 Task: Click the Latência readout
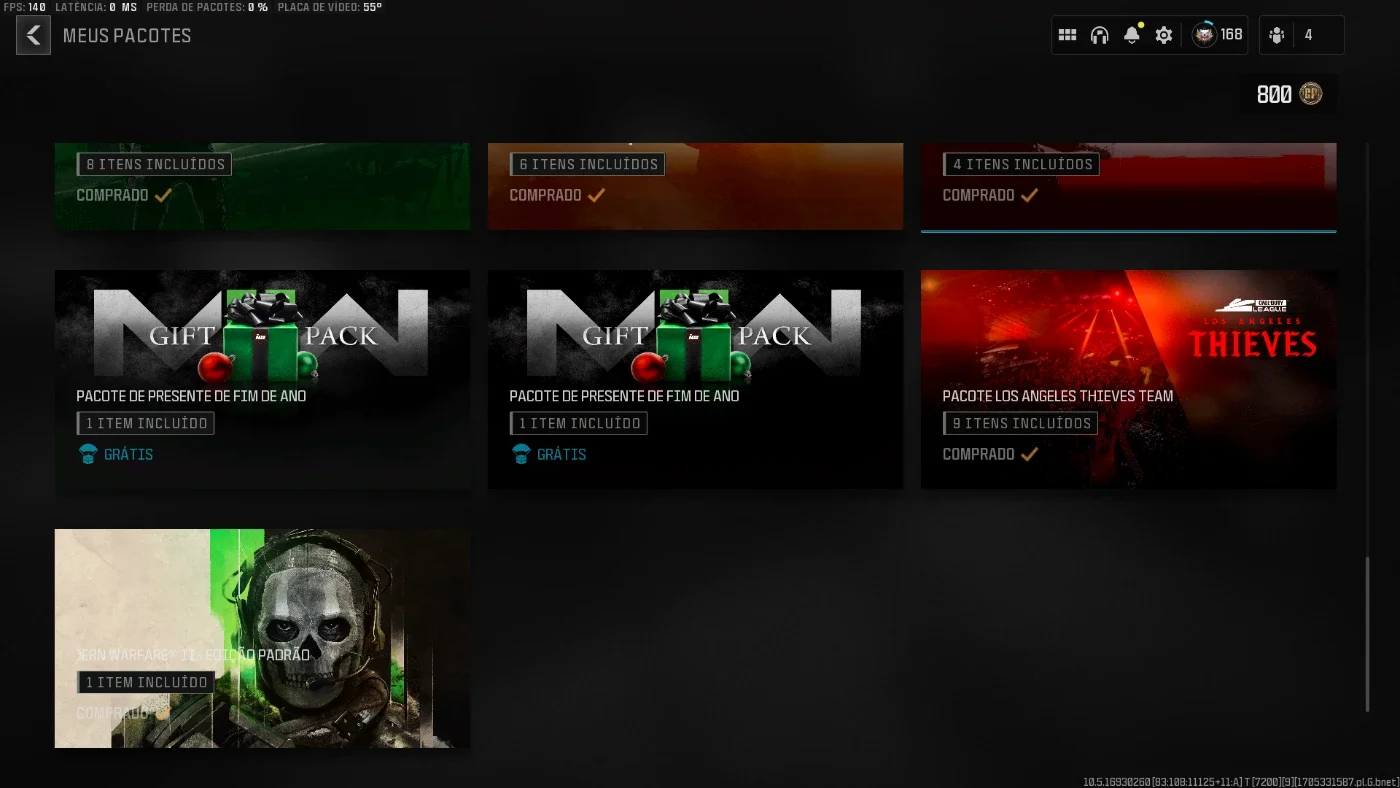(x=96, y=7)
